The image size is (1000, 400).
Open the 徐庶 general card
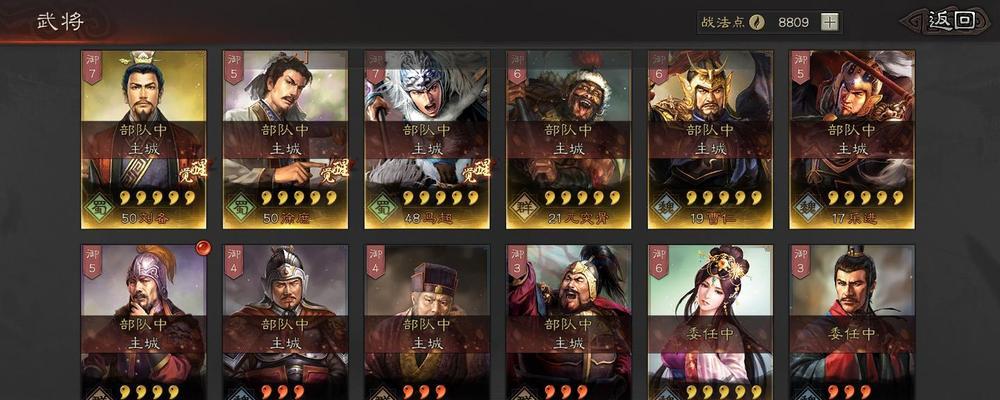pos(285,139)
